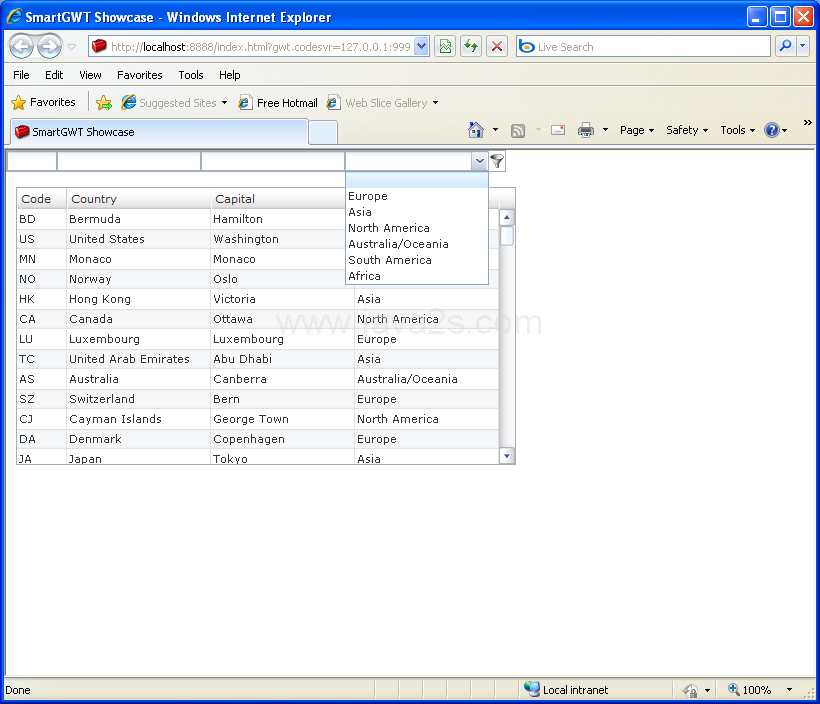Click inside the Live Search box
820x704 pixels.
coord(643,47)
